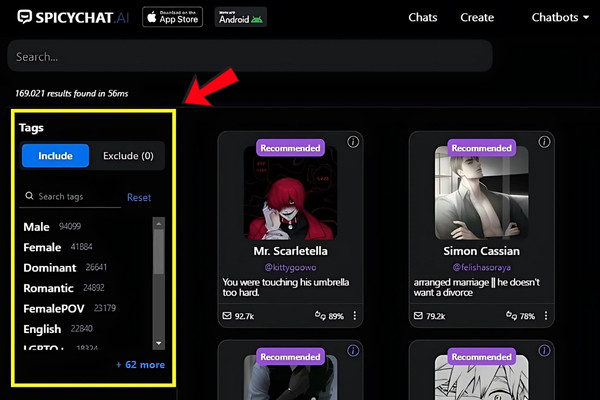Reset the tag filters

pyautogui.click(x=139, y=198)
